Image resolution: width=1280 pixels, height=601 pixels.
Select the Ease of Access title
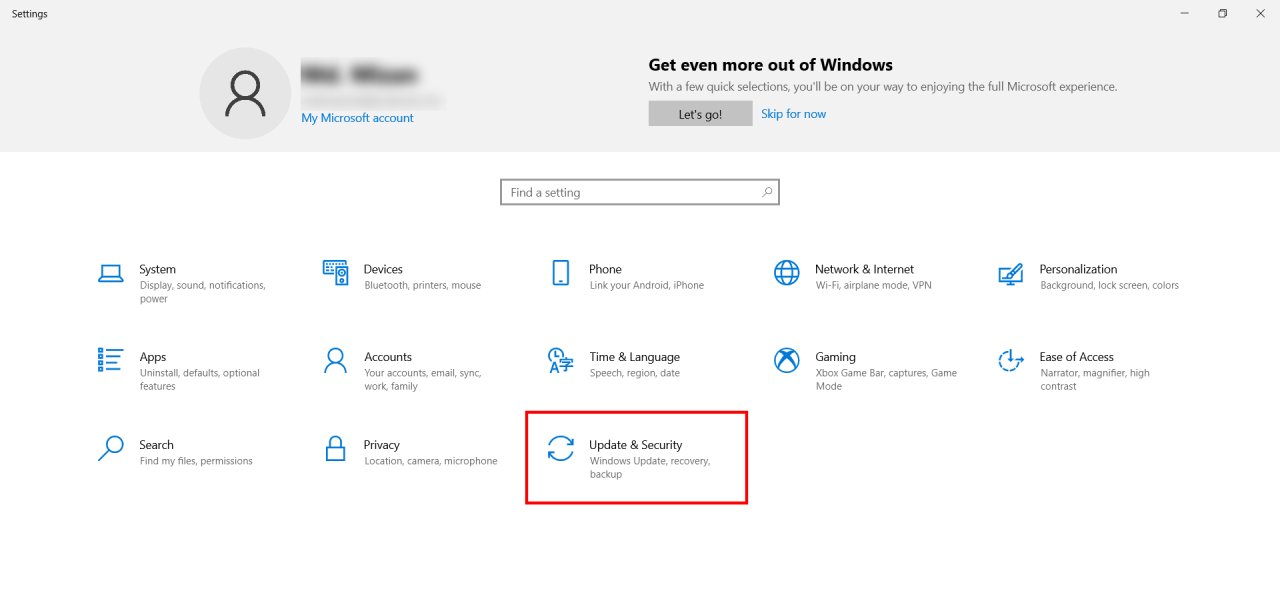pos(1076,357)
